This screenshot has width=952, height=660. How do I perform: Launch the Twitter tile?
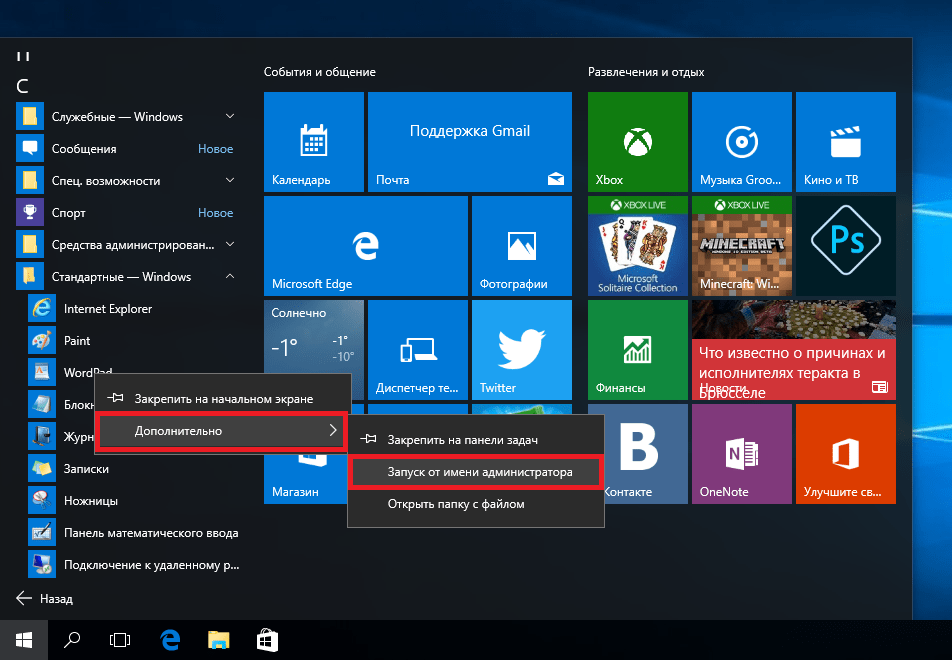(521, 349)
